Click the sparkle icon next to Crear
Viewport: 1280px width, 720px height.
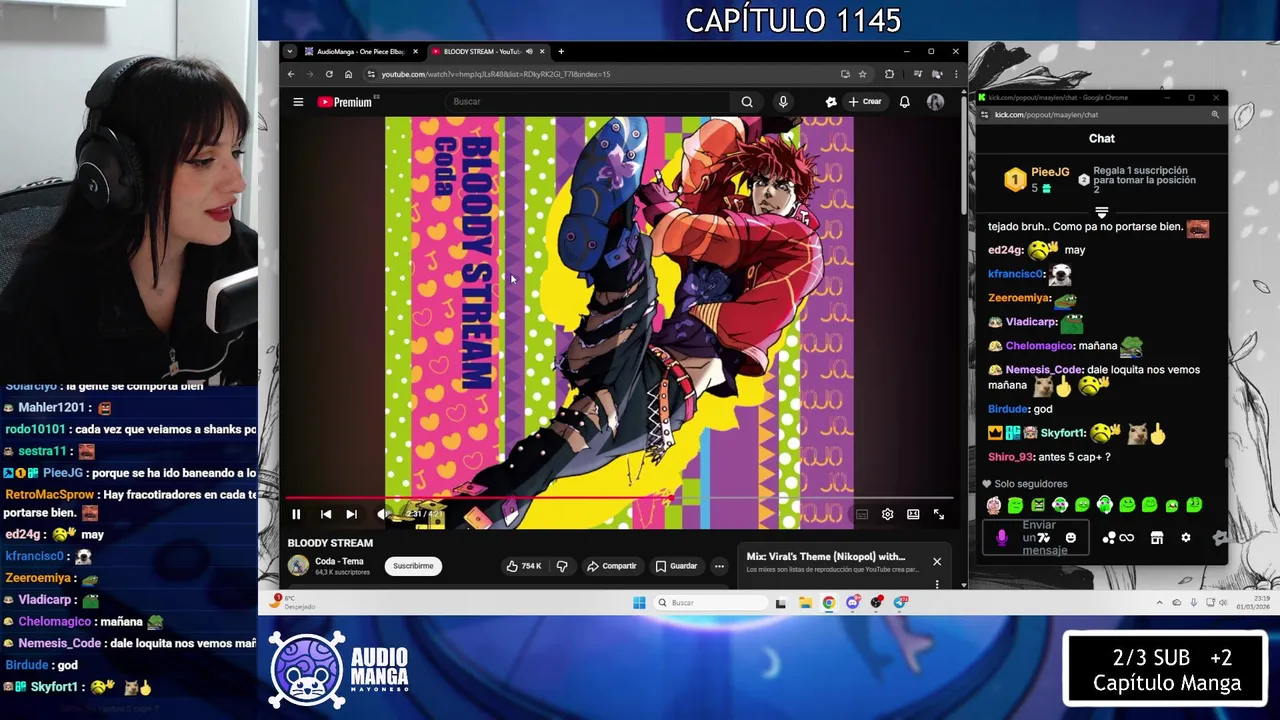point(830,102)
